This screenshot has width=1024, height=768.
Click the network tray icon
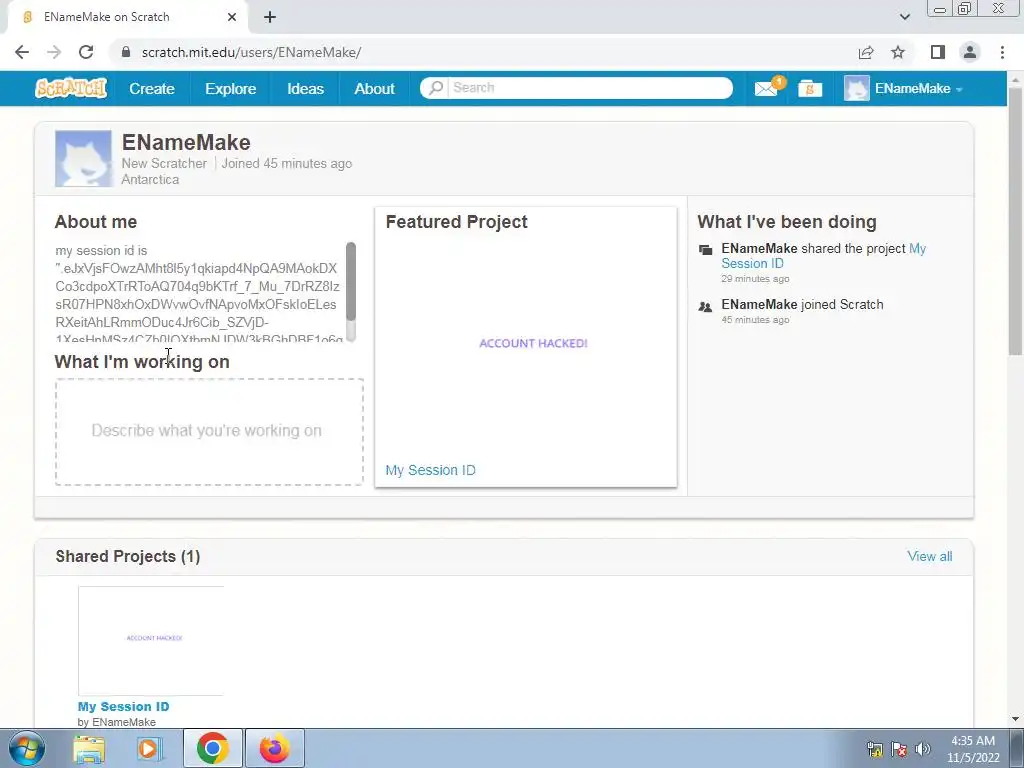click(875, 748)
